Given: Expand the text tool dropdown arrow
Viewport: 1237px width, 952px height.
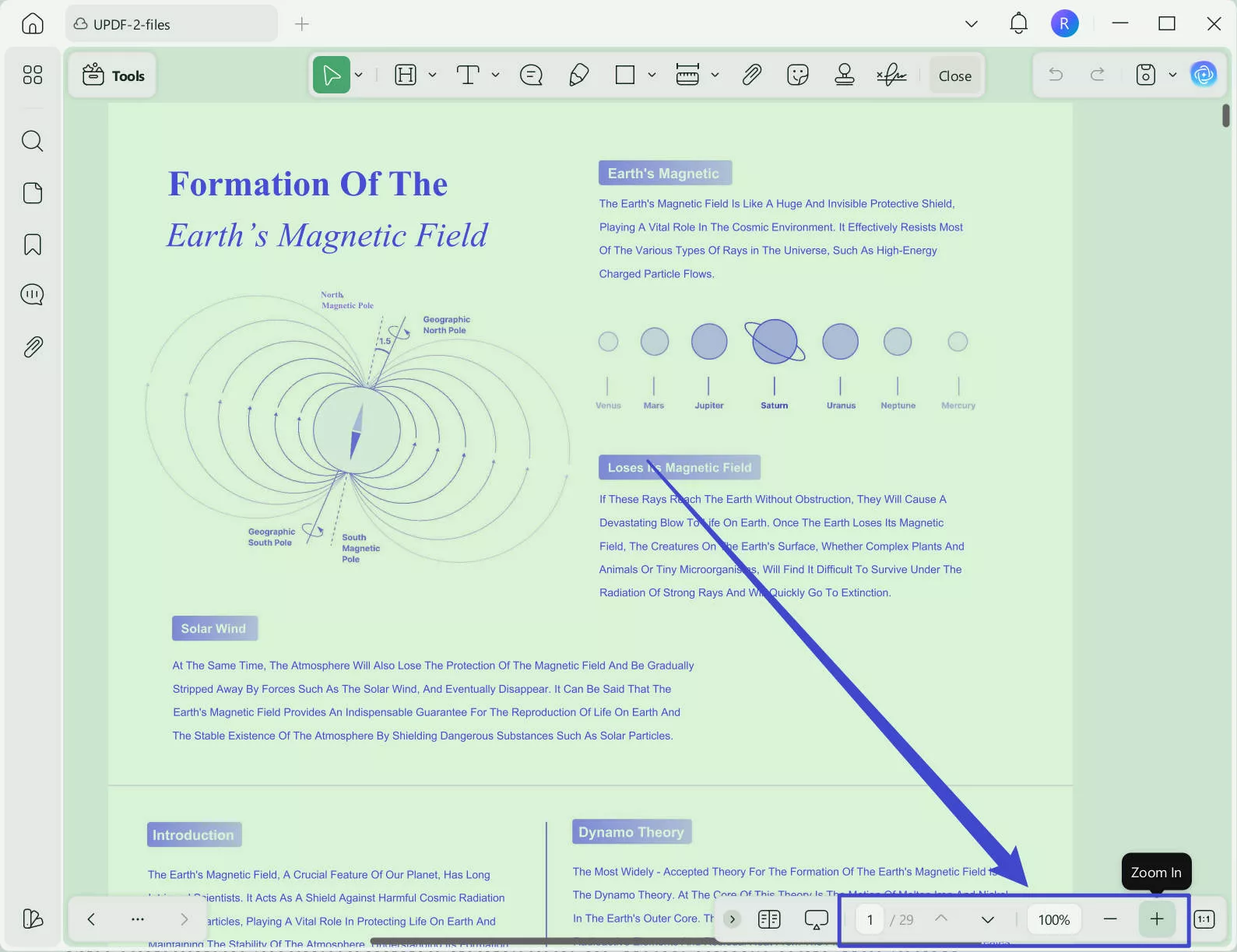Looking at the screenshot, I should (495, 76).
